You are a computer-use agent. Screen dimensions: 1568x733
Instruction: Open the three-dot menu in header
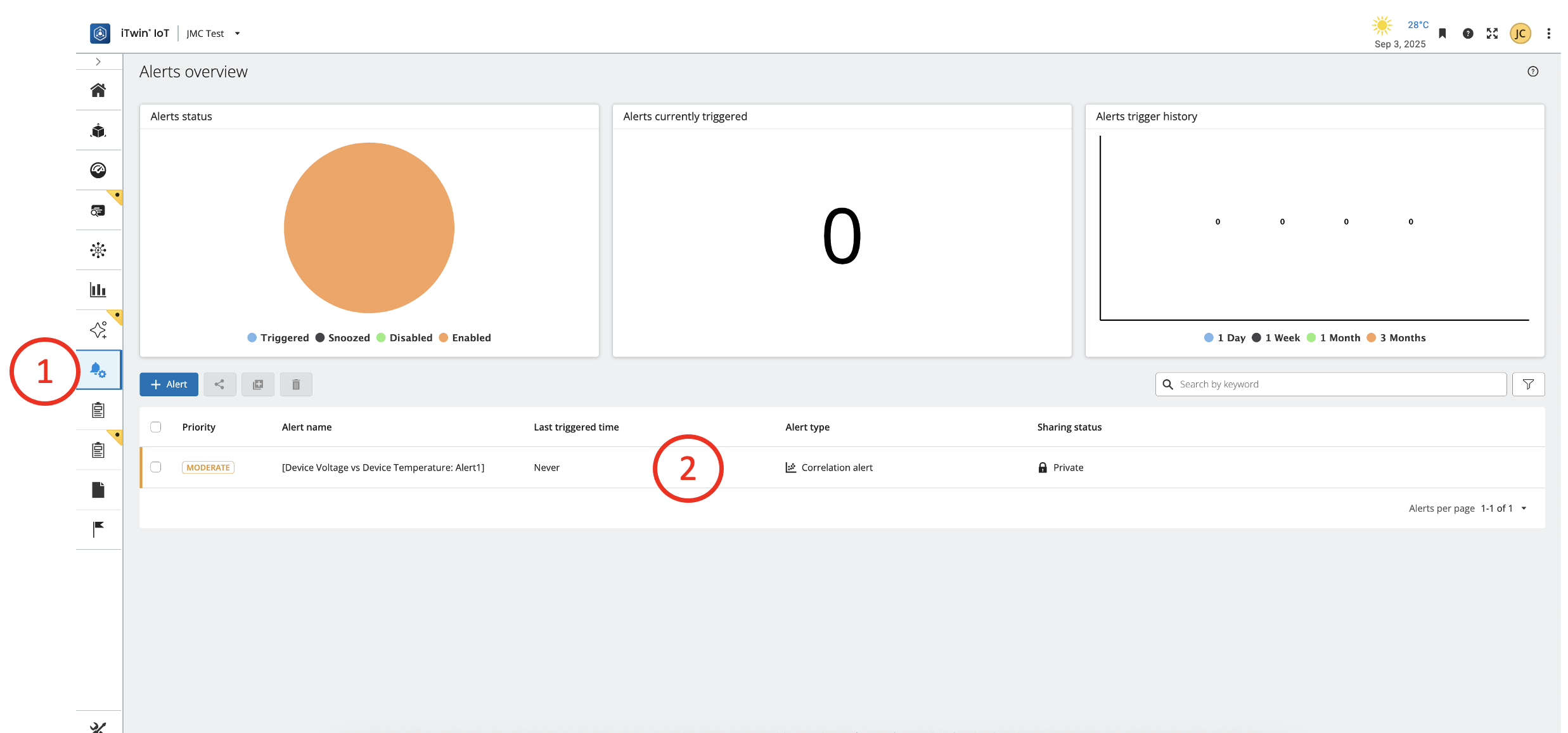coord(1548,34)
